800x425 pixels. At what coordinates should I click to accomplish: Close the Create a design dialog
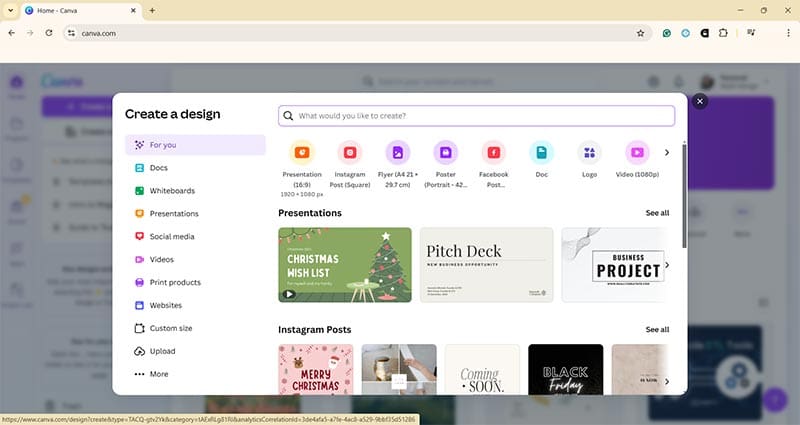700,102
